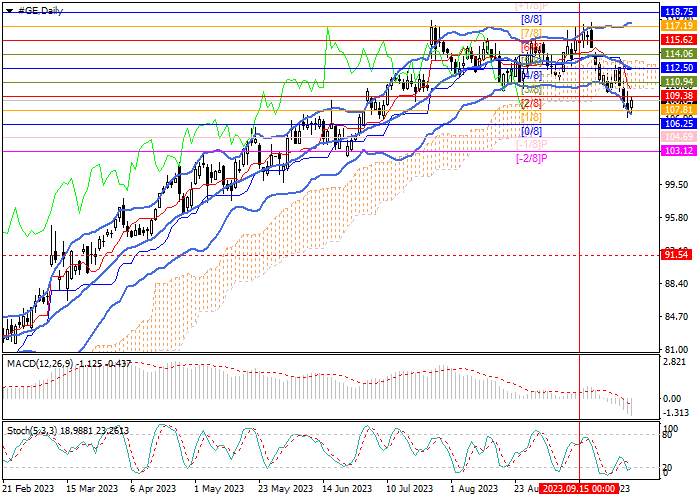Viewport: 700px width, 500px height.
Task: Select the 106.25 blue price label
Action: 678,123
